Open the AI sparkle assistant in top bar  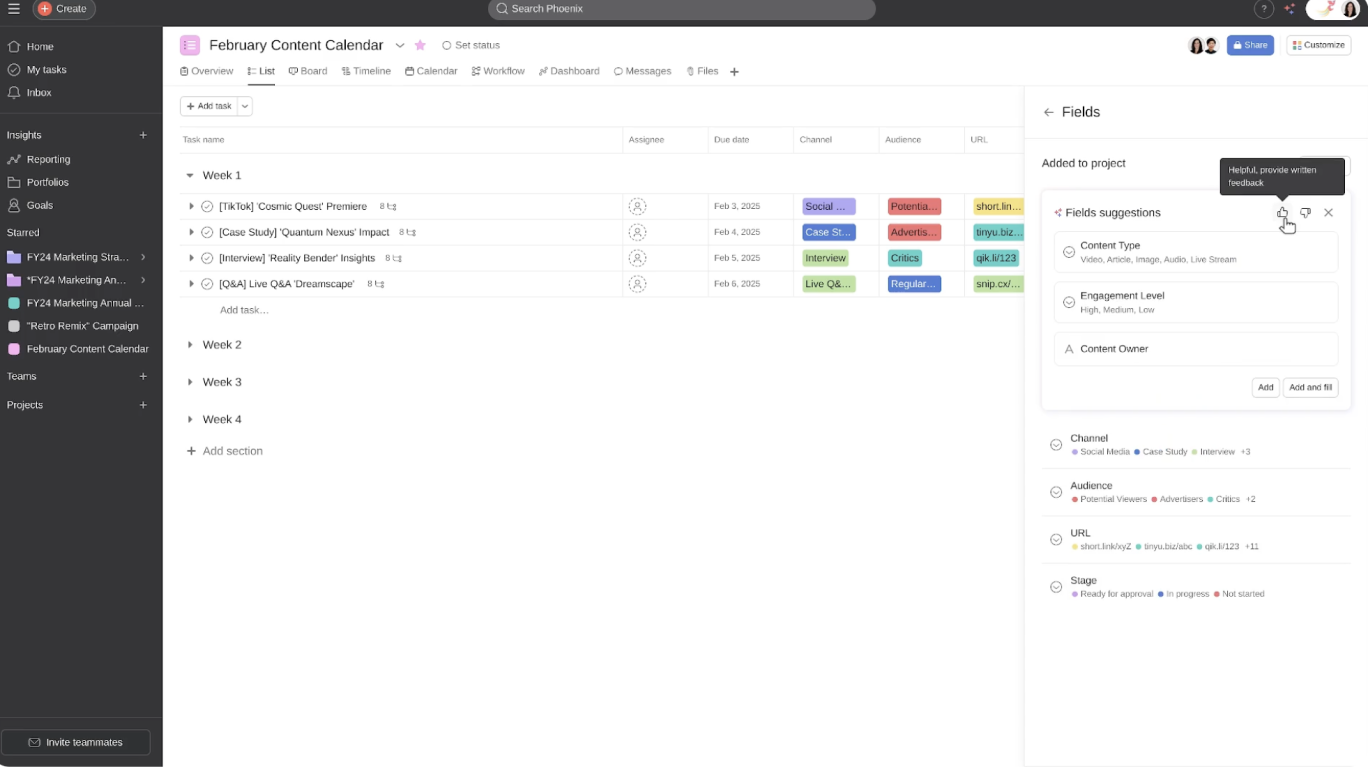tap(1289, 8)
